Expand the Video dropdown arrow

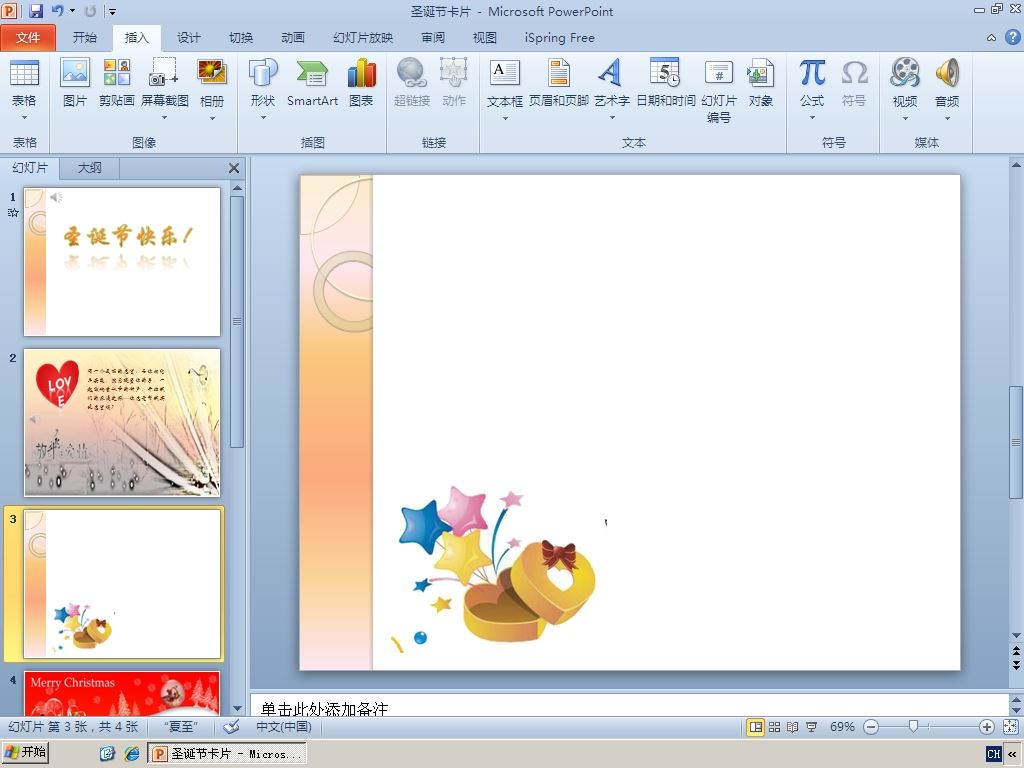pos(905,118)
